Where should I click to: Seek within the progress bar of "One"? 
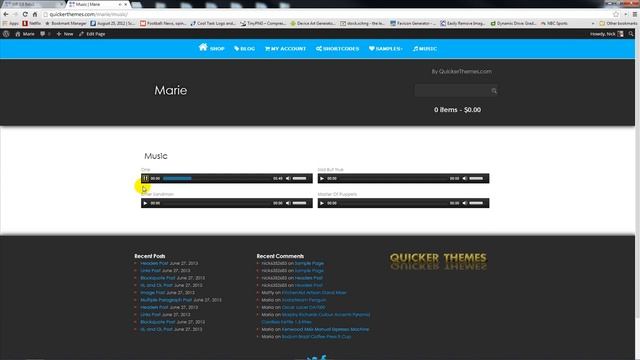coord(216,178)
